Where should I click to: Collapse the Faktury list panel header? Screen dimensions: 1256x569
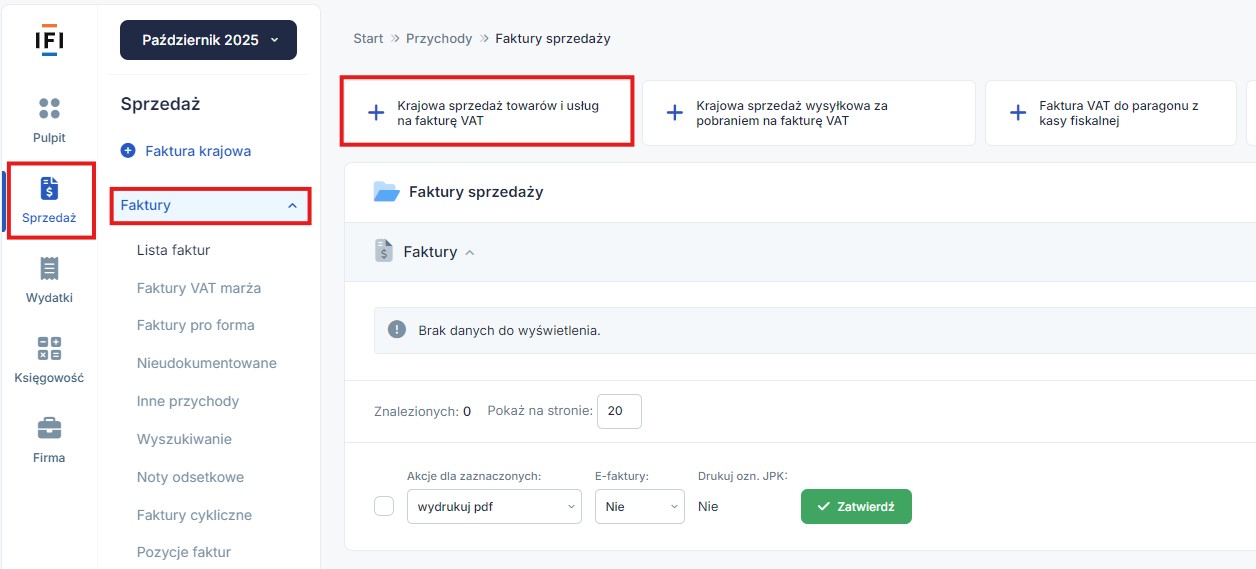pyautogui.click(x=470, y=252)
